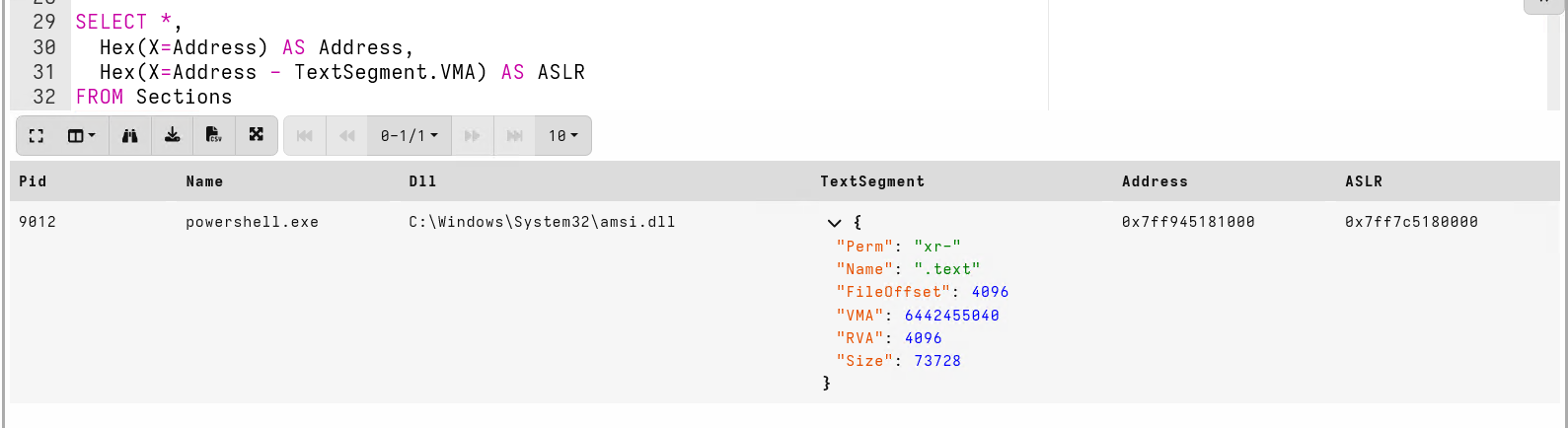Collapse the TextSegment JSON object
Screen dimensions: 1568x428
834,223
